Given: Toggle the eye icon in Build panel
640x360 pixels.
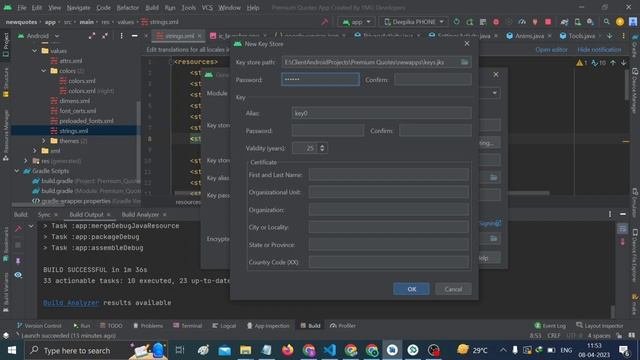Looking at the screenshot, I should 18,275.
